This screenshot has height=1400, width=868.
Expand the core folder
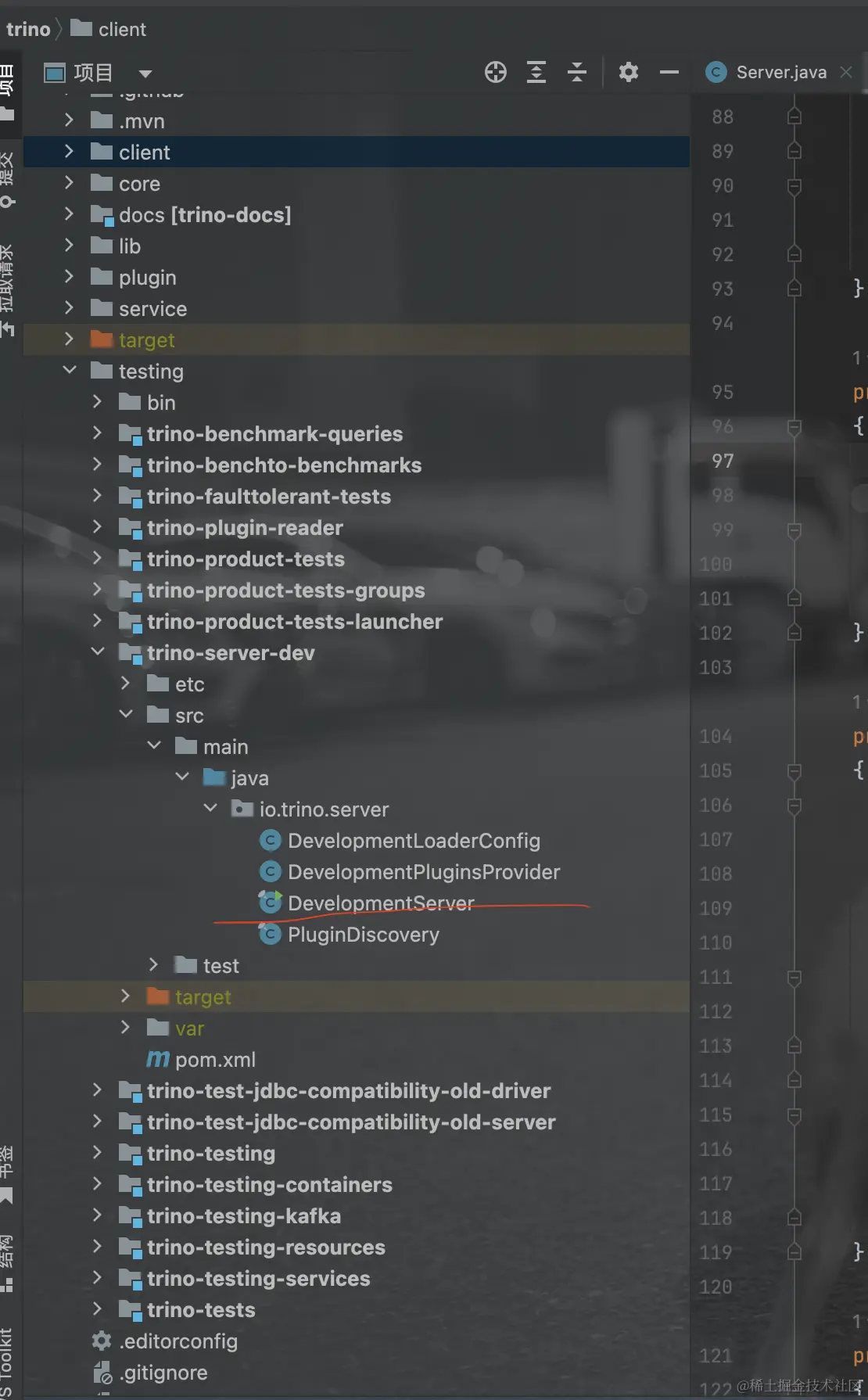pos(69,183)
